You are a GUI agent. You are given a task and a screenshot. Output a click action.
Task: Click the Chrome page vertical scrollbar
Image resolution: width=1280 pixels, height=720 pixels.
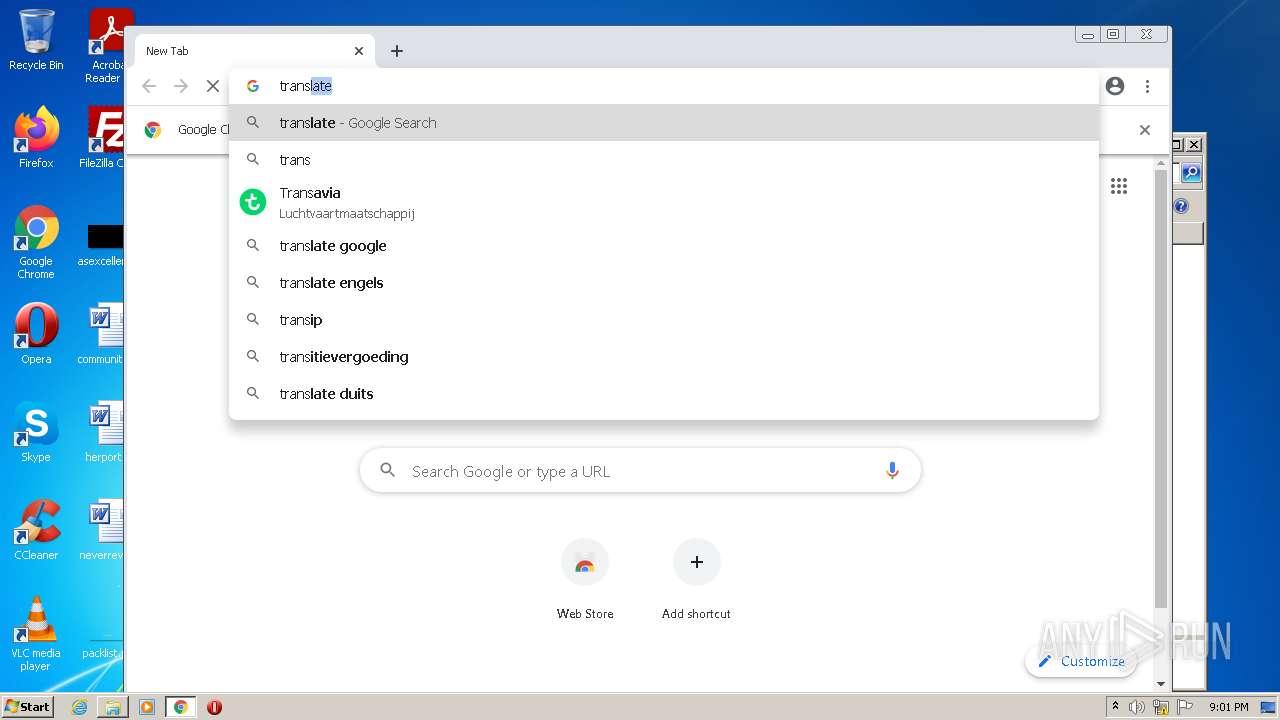pos(1161,390)
